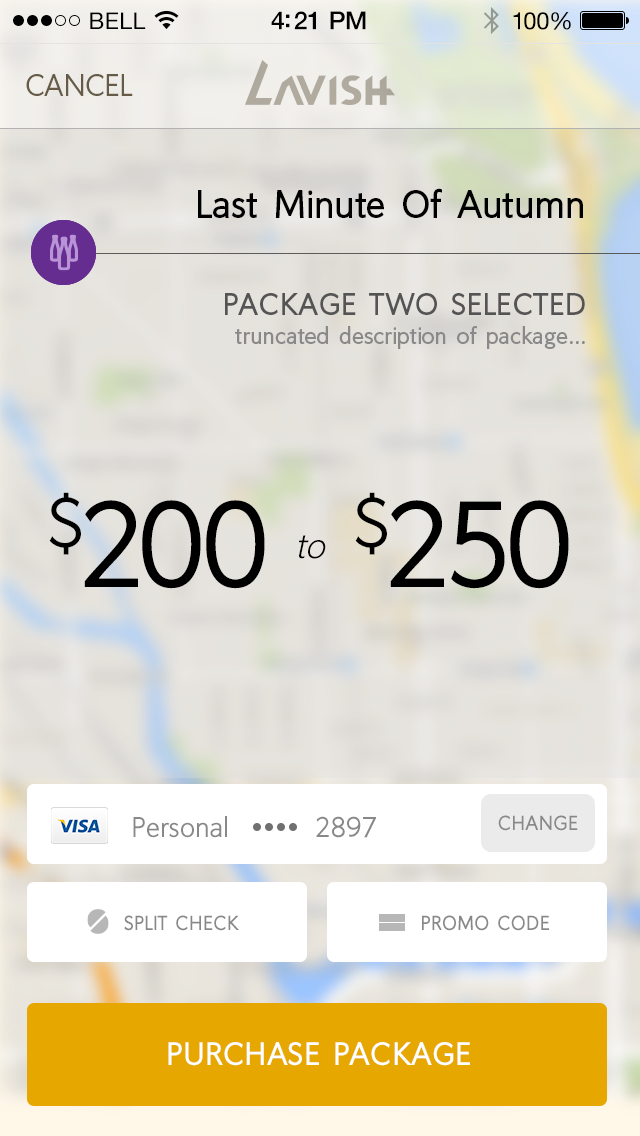
Task: Click the Lavish logo in header
Action: pos(319,84)
